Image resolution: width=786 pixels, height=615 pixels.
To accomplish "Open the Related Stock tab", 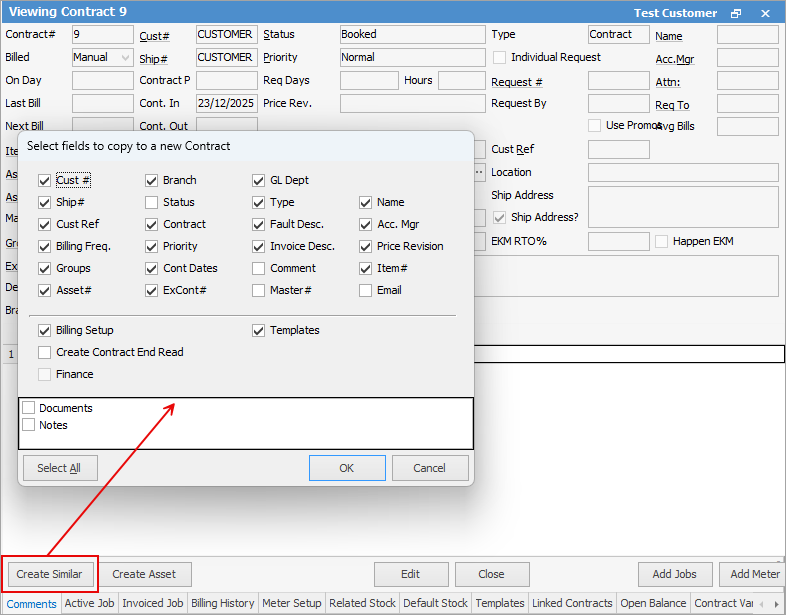I will click(362, 603).
